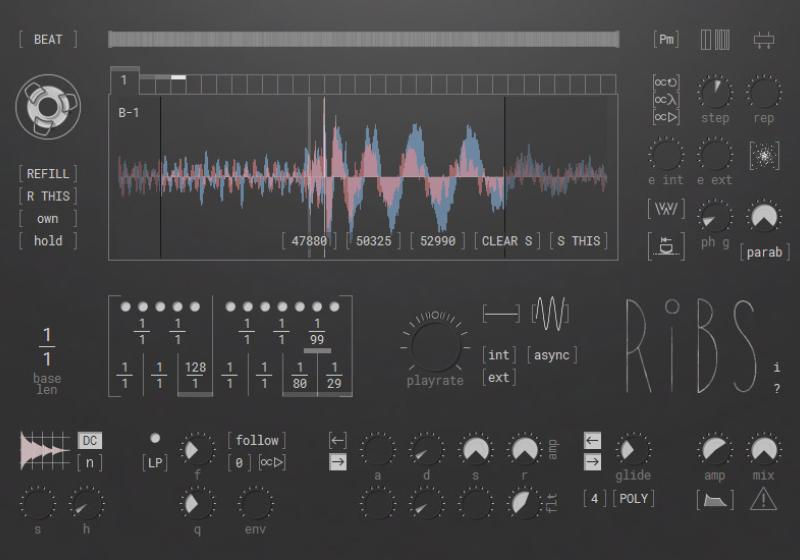Viewport: 800px width, 560px height.
Task: Click the CLEAR S button
Action: pos(507,241)
